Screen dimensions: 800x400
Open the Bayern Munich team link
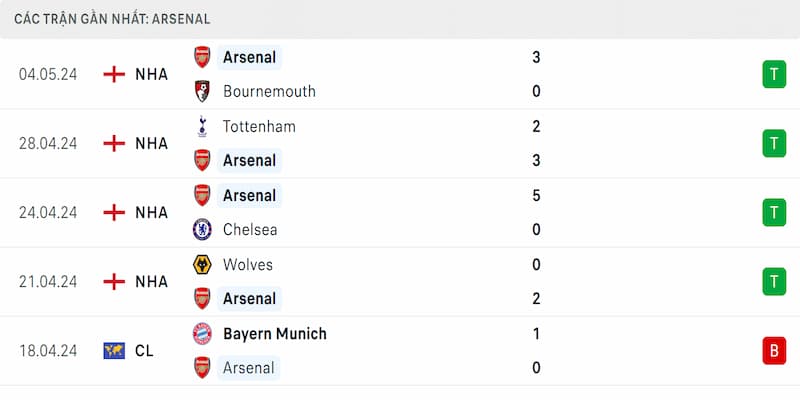tap(275, 334)
